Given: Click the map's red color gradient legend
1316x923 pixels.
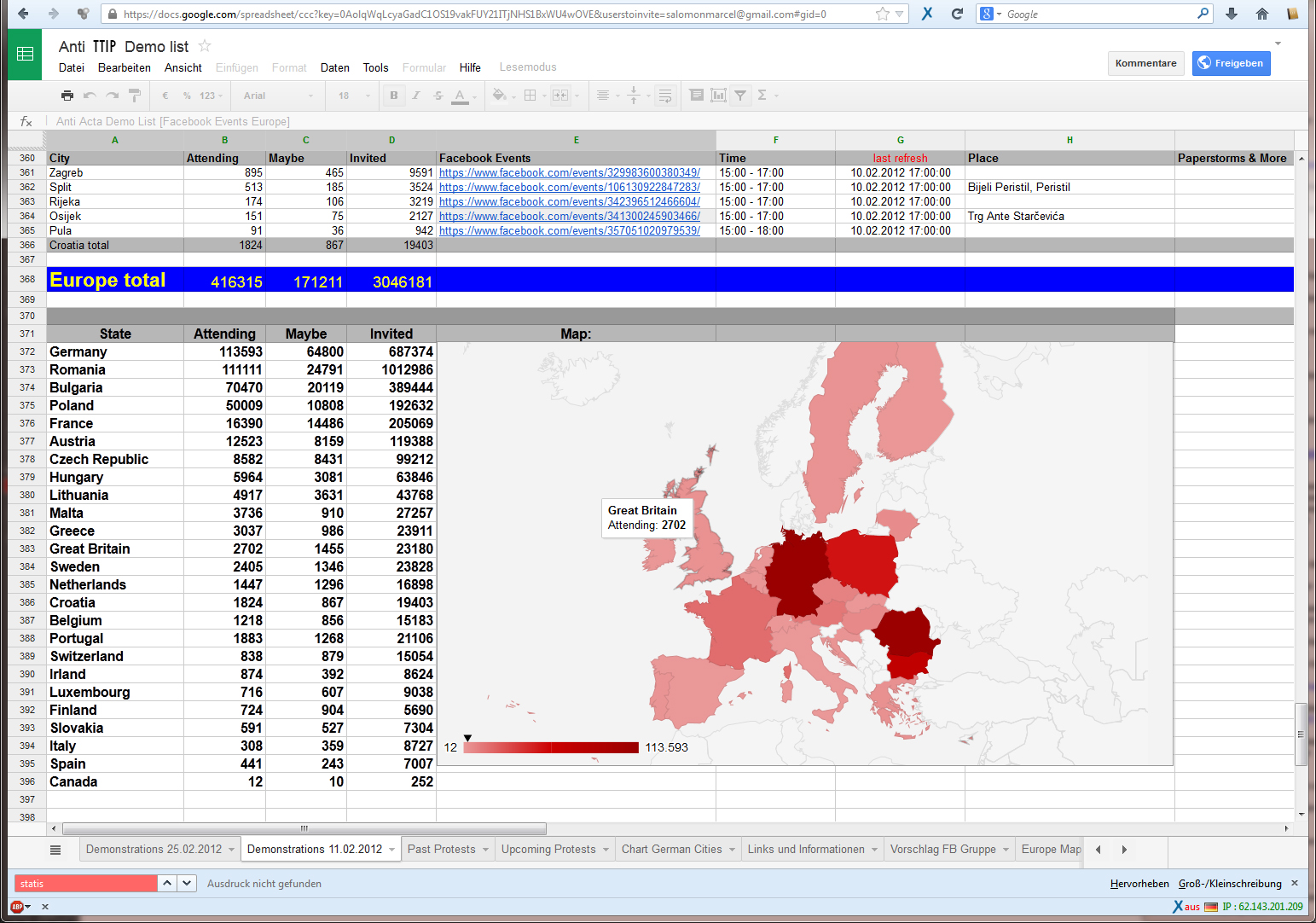Looking at the screenshot, I should [551, 747].
